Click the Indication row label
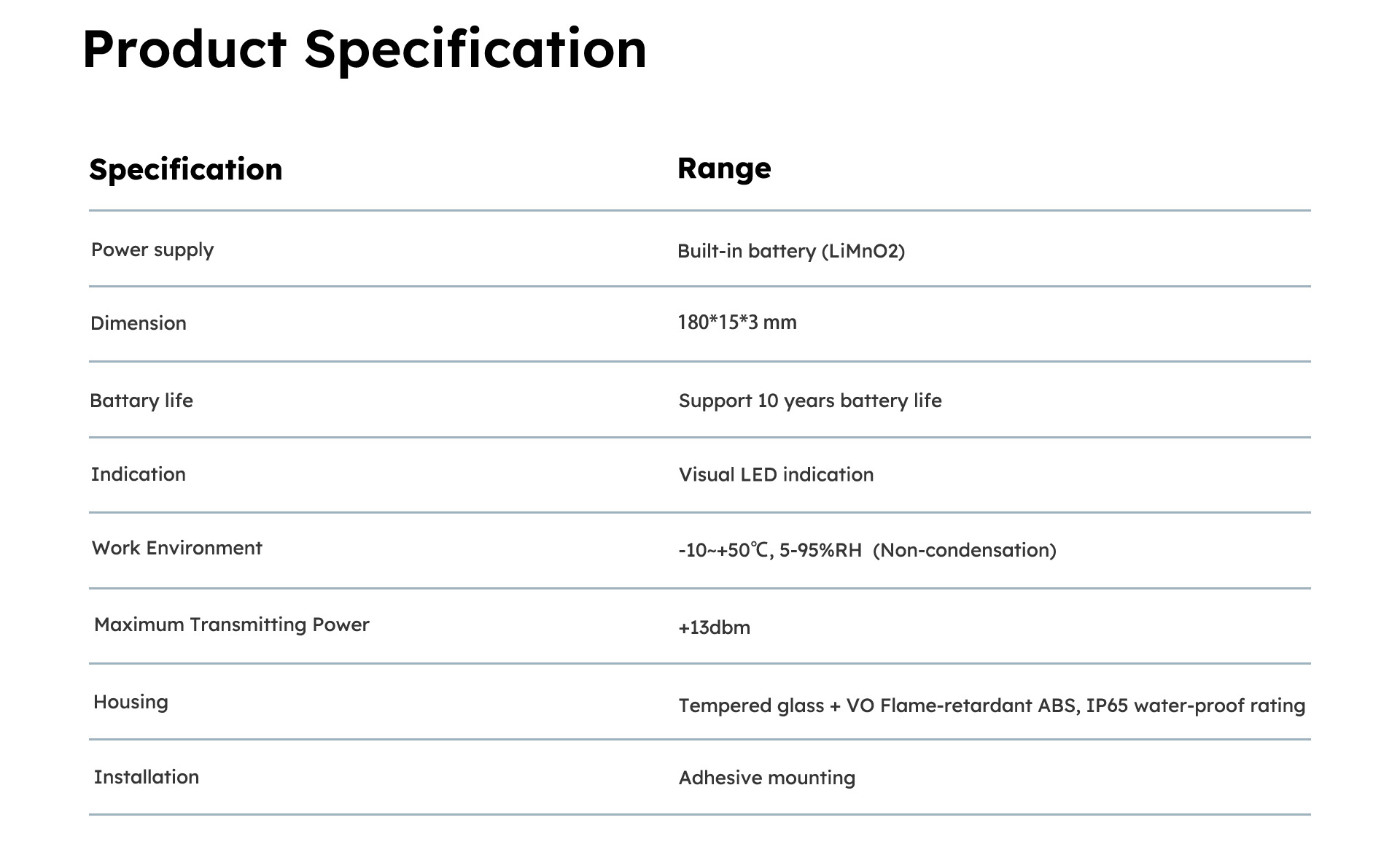The width and height of the screenshot is (1400, 847). coord(139,474)
